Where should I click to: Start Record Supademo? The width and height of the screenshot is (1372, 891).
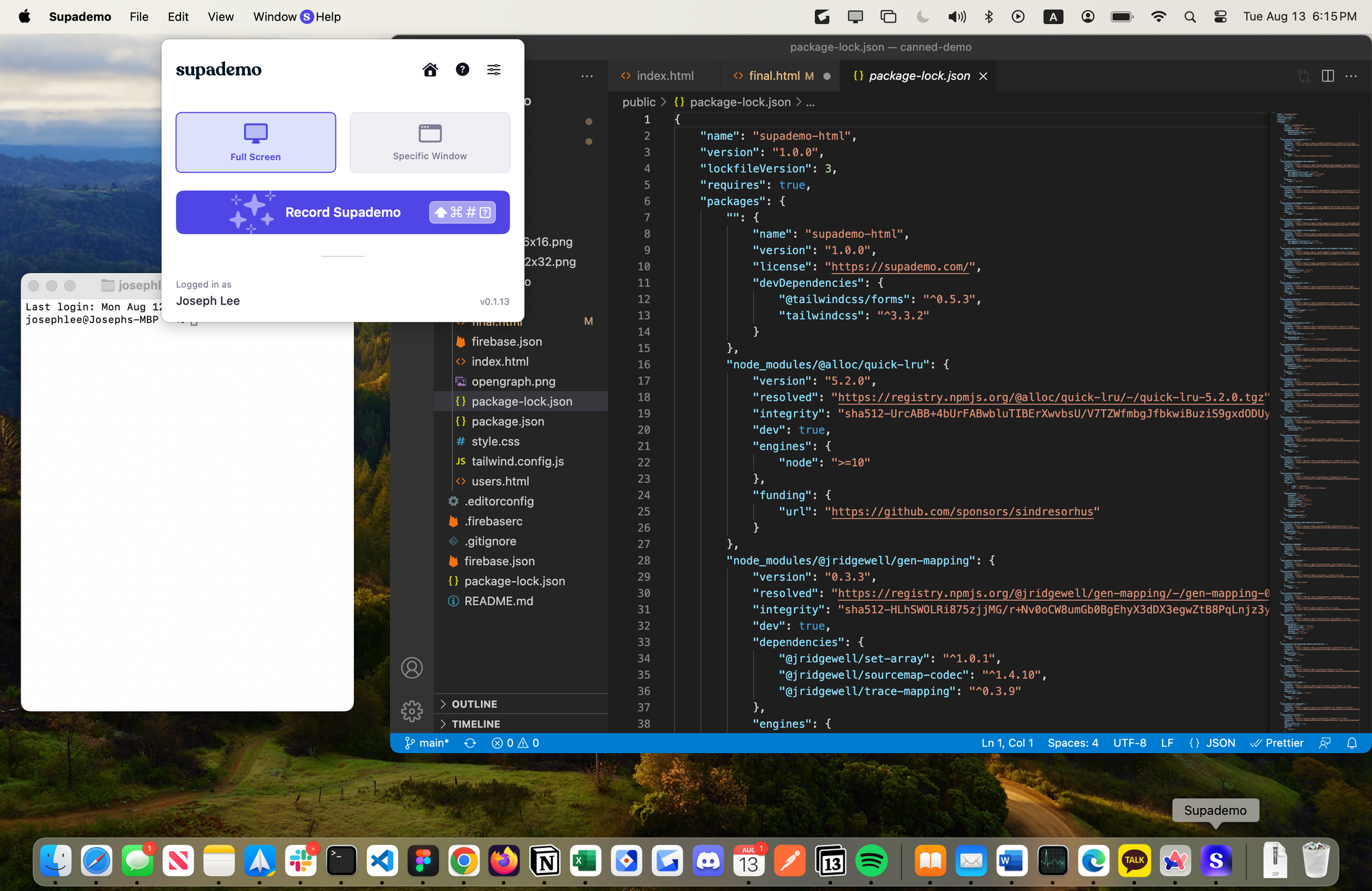click(343, 212)
